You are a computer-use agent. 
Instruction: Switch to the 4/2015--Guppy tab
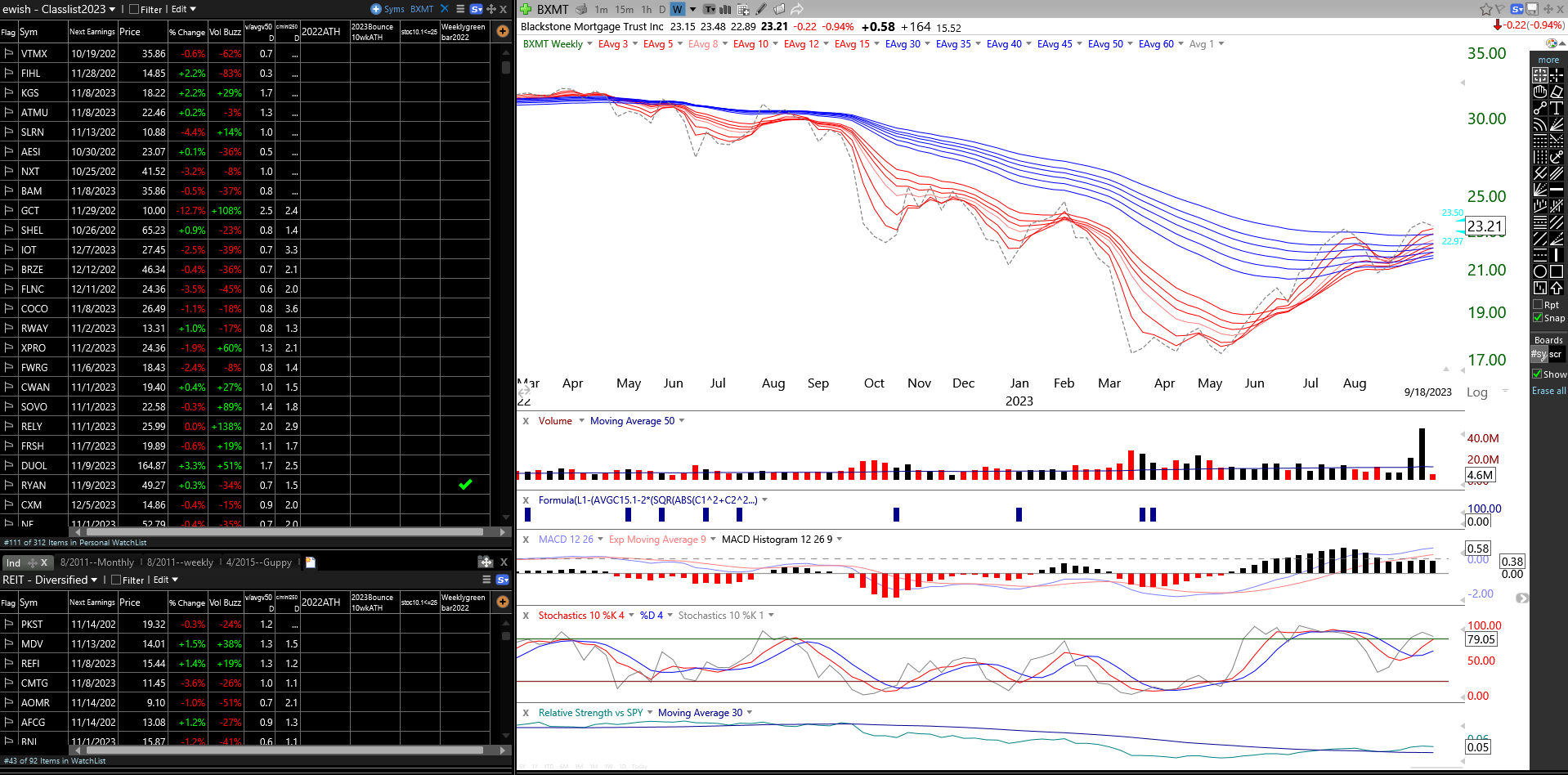(258, 562)
